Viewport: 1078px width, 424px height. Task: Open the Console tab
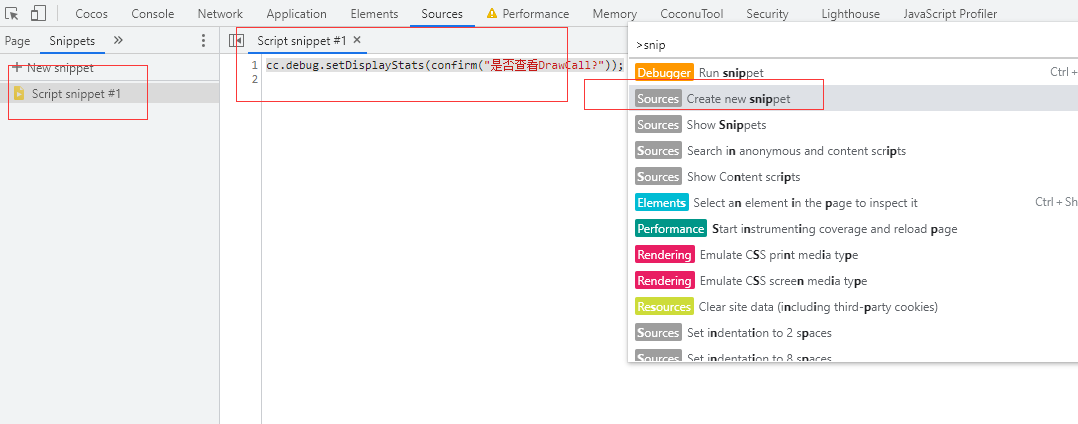click(152, 14)
